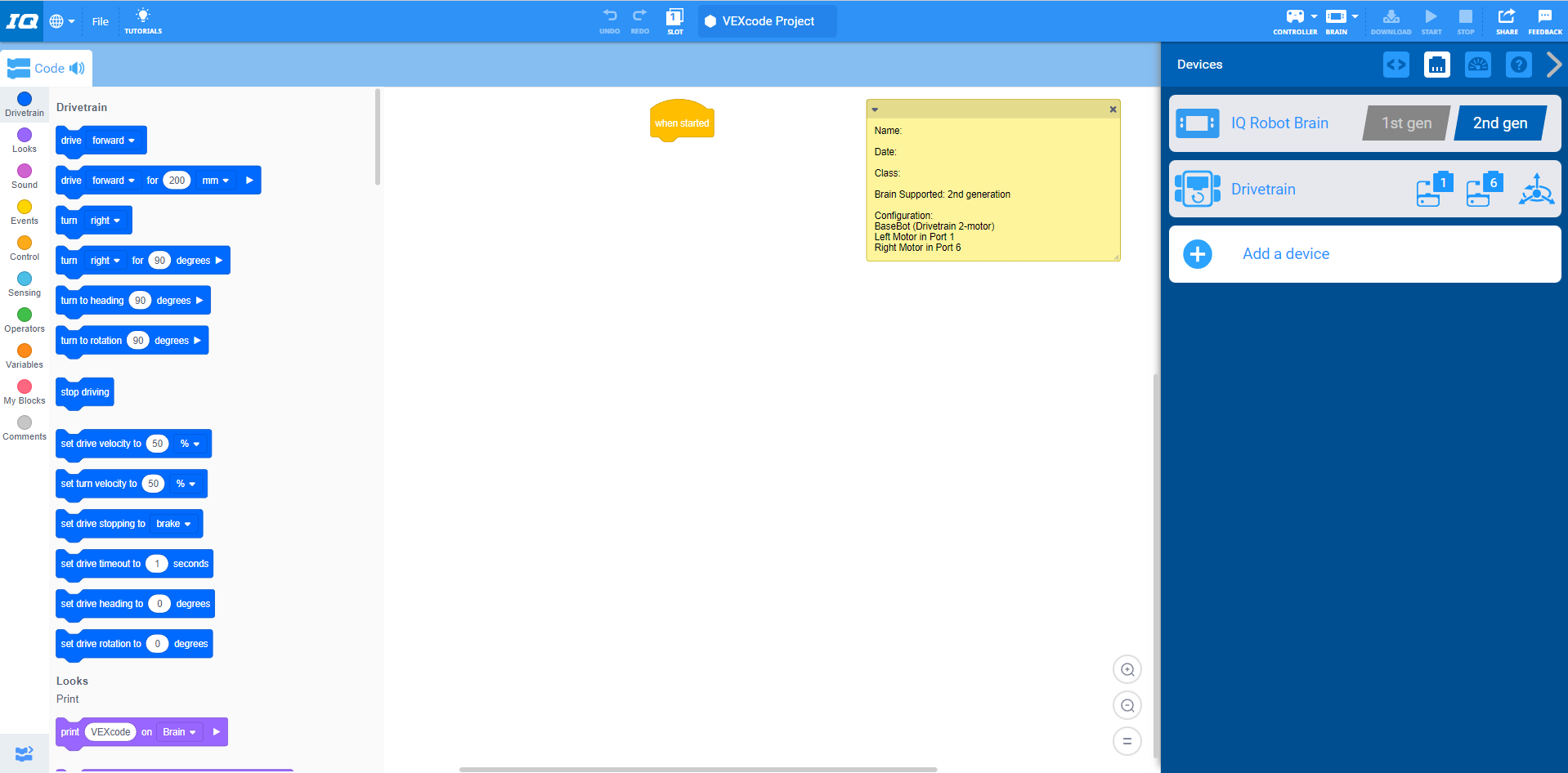Toggle the Code tab speaker sound icon
The image size is (1568, 773).
[78, 69]
